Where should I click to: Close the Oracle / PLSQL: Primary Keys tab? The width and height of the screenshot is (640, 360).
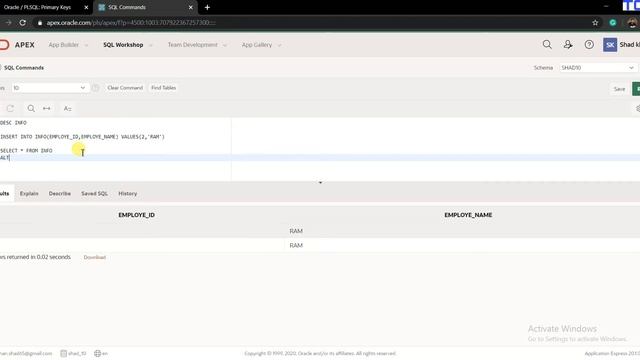[86, 7]
